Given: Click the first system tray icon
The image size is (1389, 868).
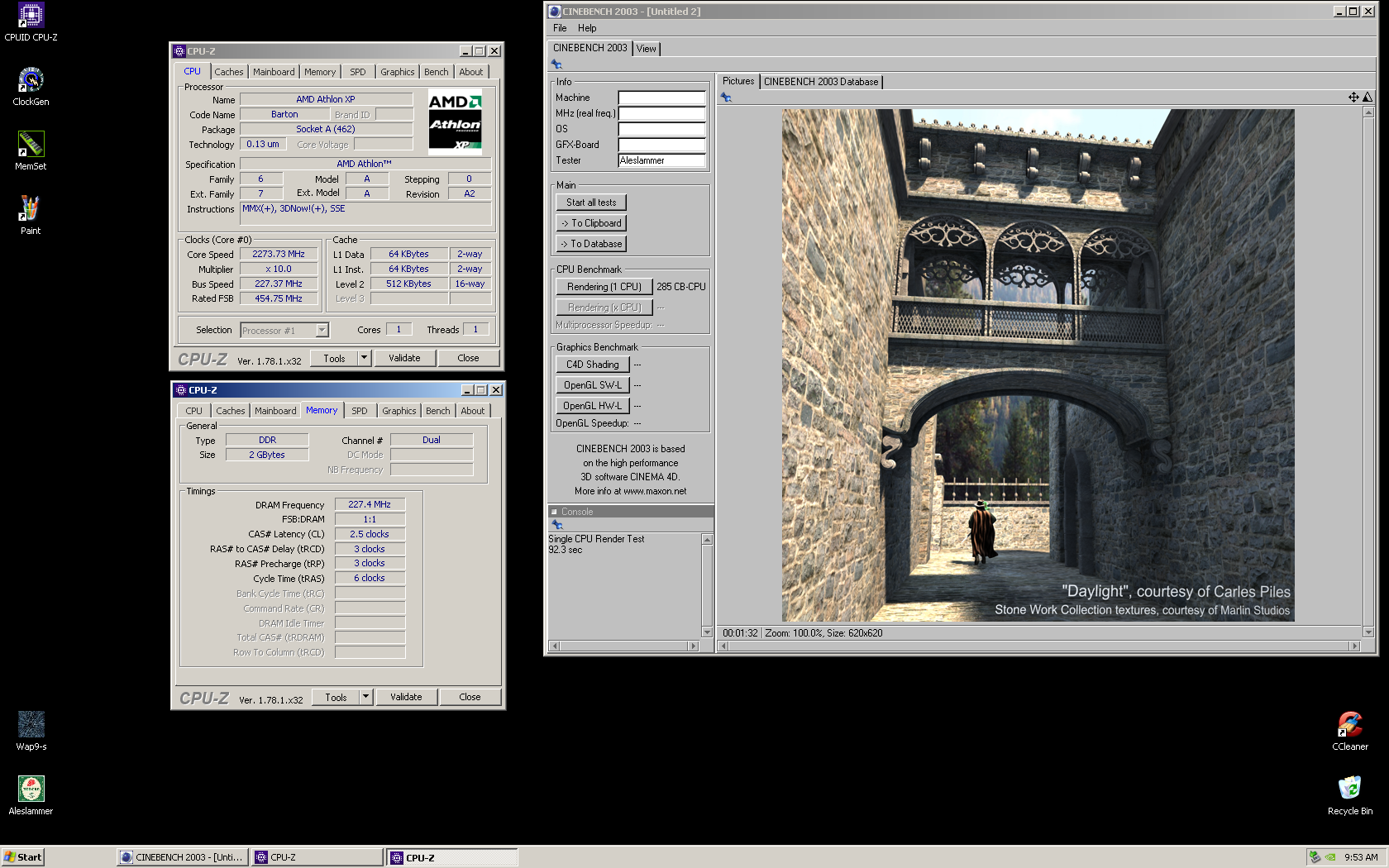Looking at the screenshot, I should (x=1315, y=857).
